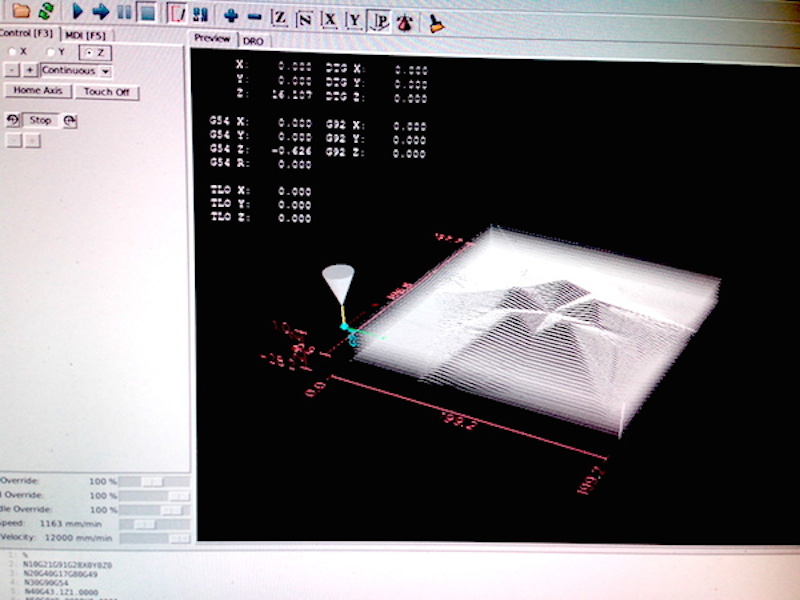This screenshot has width=800, height=600.
Task: Switch to the DRO tab
Action: point(253,41)
